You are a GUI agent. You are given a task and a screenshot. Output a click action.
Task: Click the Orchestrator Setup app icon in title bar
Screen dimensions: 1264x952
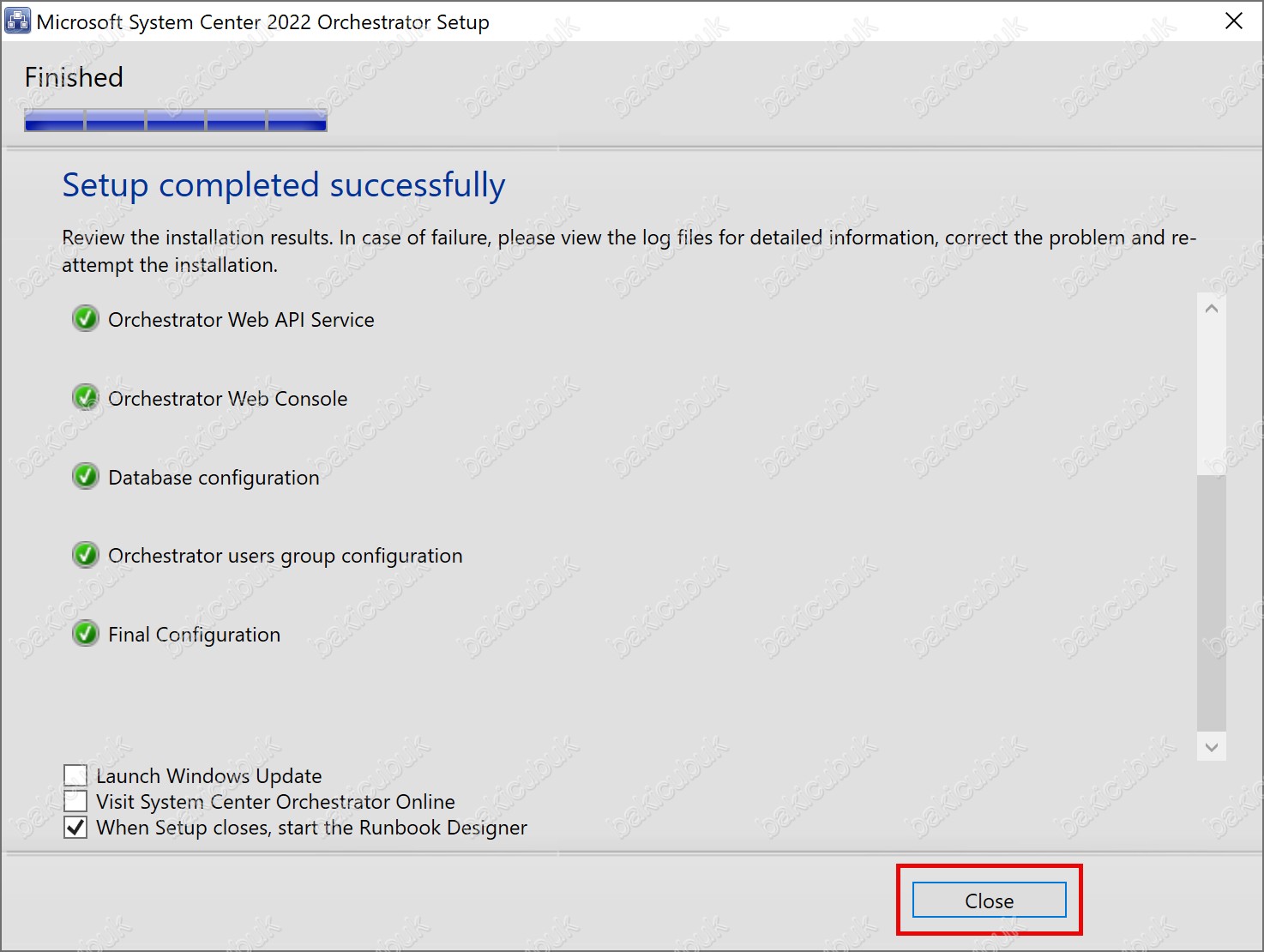17,21
